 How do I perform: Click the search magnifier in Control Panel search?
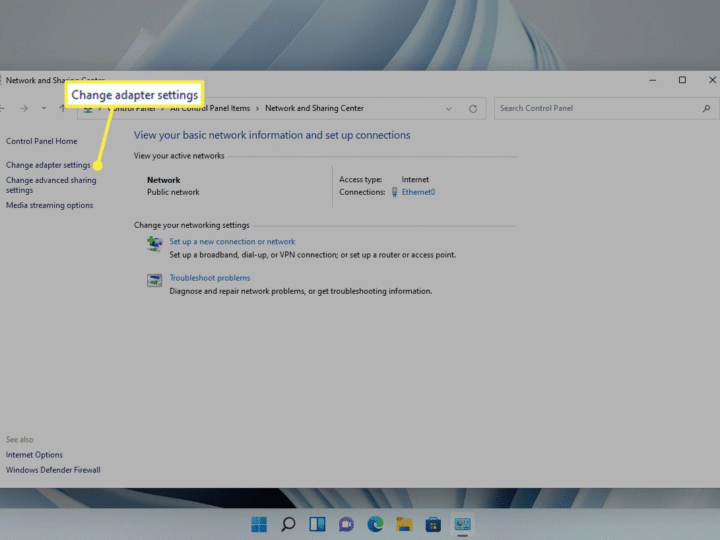[x=706, y=108]
